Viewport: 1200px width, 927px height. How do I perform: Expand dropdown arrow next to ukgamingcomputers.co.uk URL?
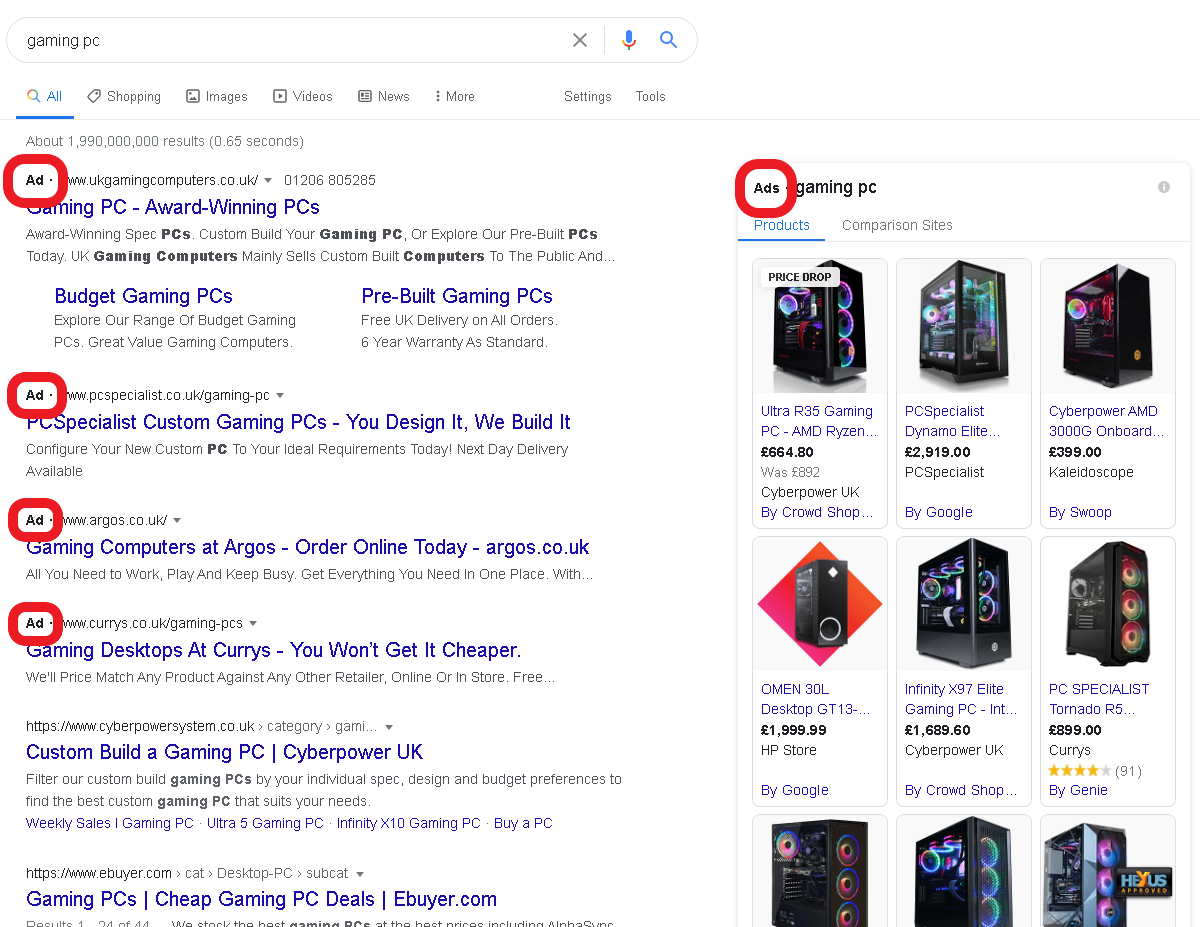point(268,181)
